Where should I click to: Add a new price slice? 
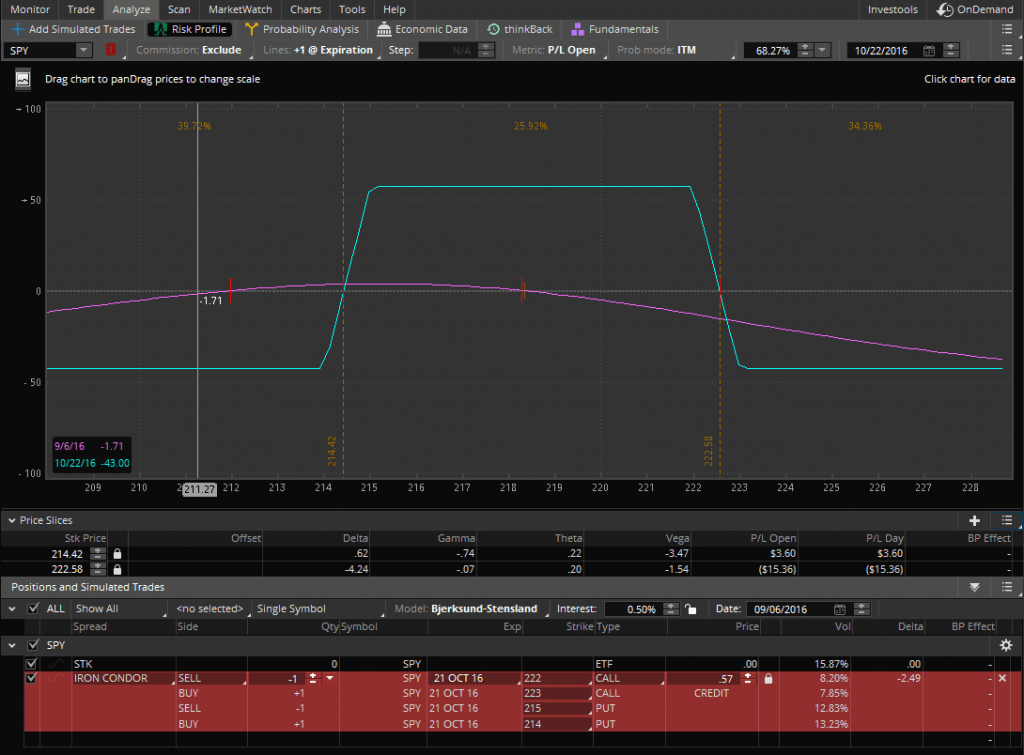click(974, 521)
